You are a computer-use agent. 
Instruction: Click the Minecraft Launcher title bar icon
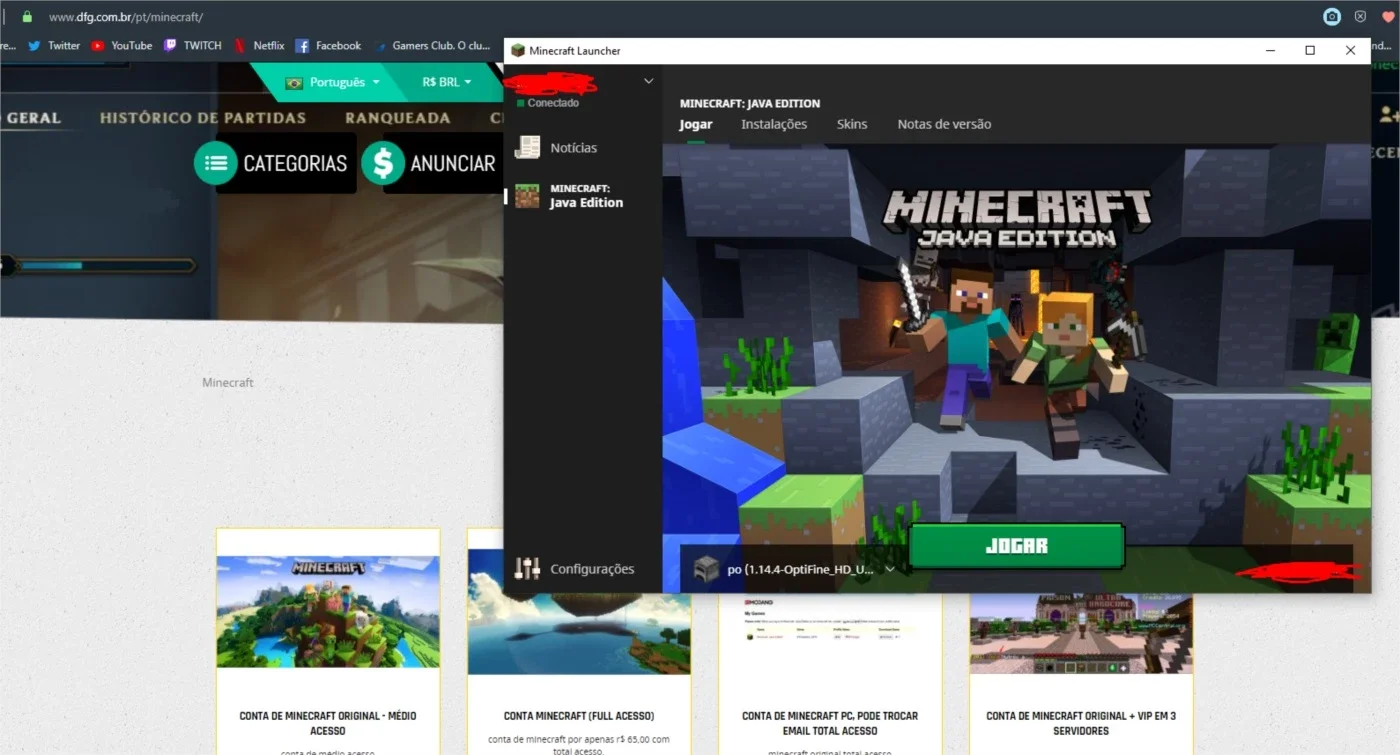517,51
